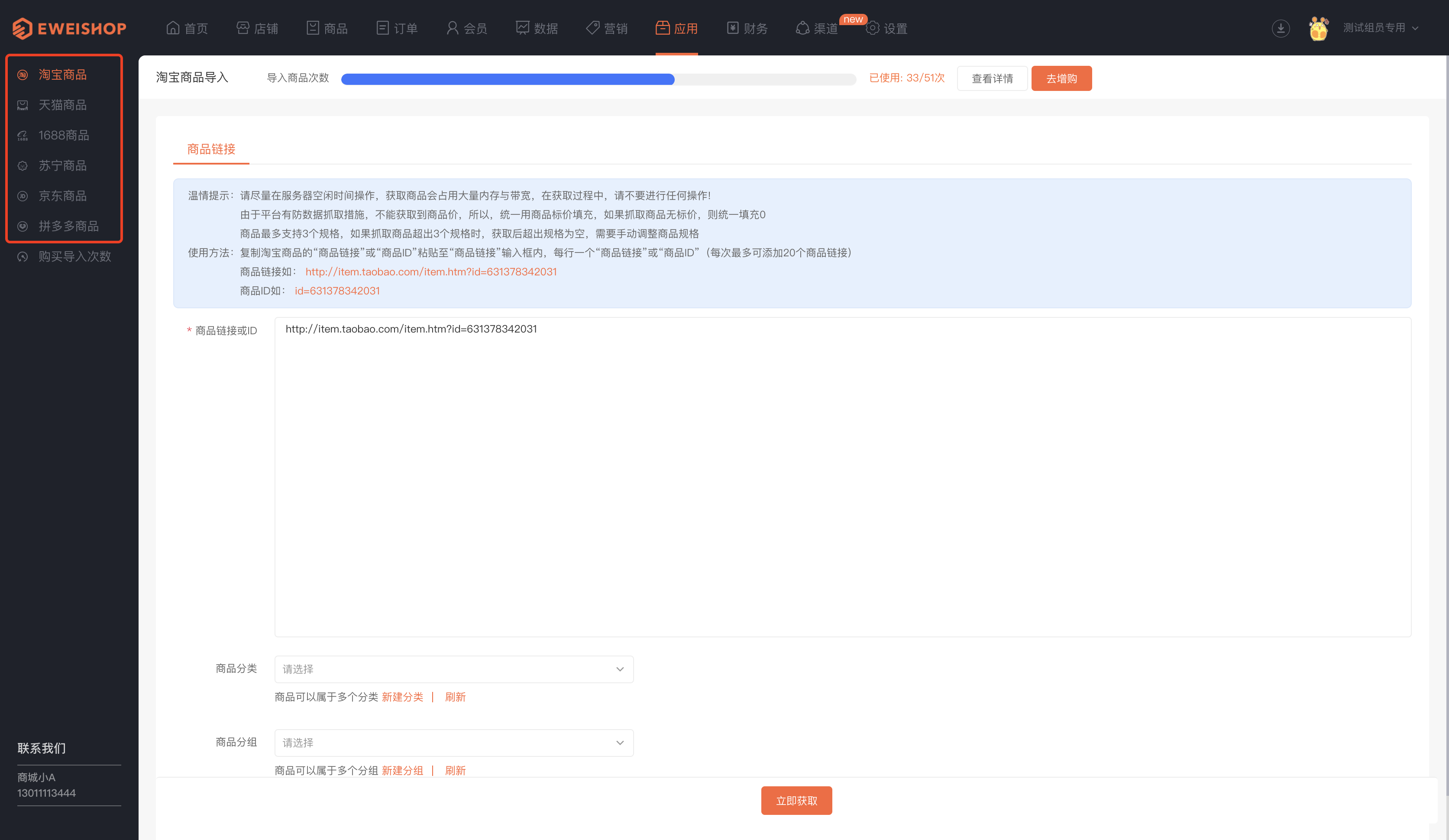Click the 购买导入次数 sidebar icon
Screen dimensions: 1449x840
coord(23,256)
